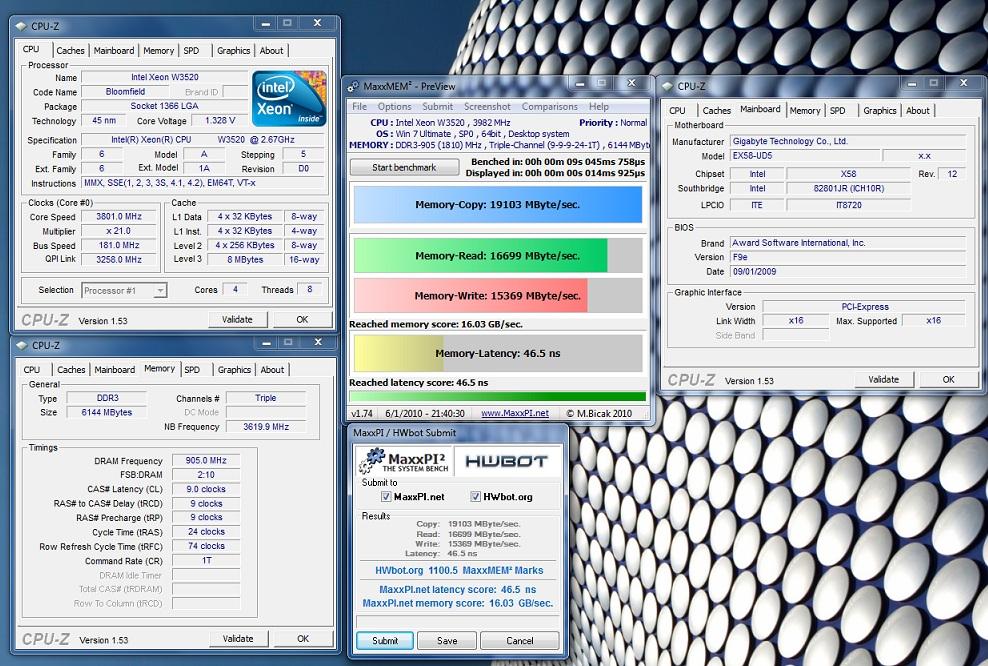Click Validate in the mainboard window
988x666 pixels.
pos(883,379)
